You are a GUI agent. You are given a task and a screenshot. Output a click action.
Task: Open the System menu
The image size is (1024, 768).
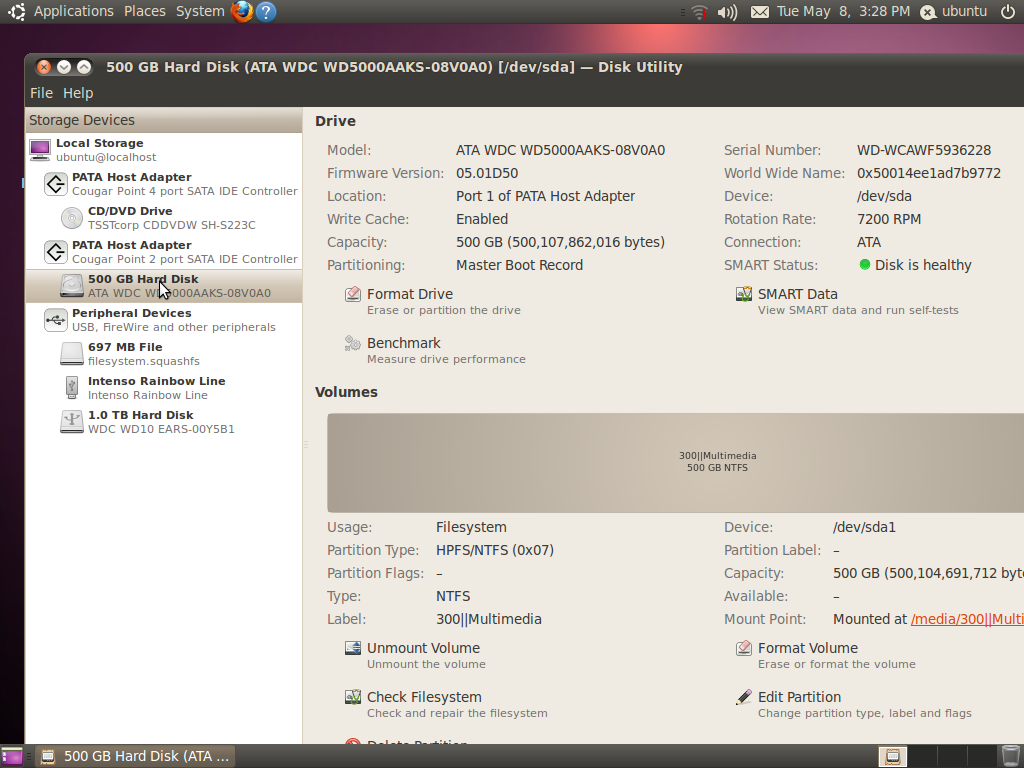click(200, 11)
